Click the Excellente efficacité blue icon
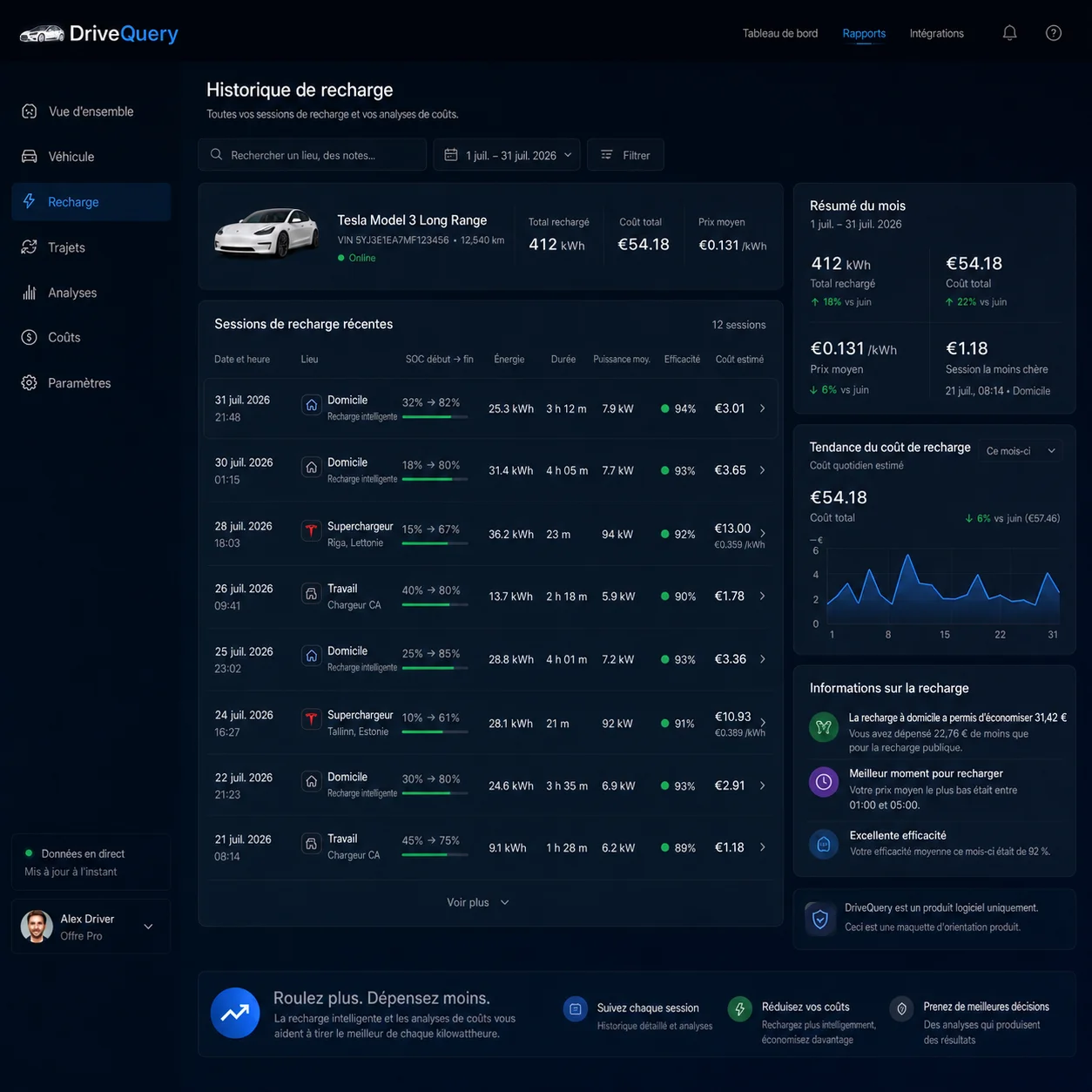The width and height of the screenshot is (1092, 1092). pos(824,843)
